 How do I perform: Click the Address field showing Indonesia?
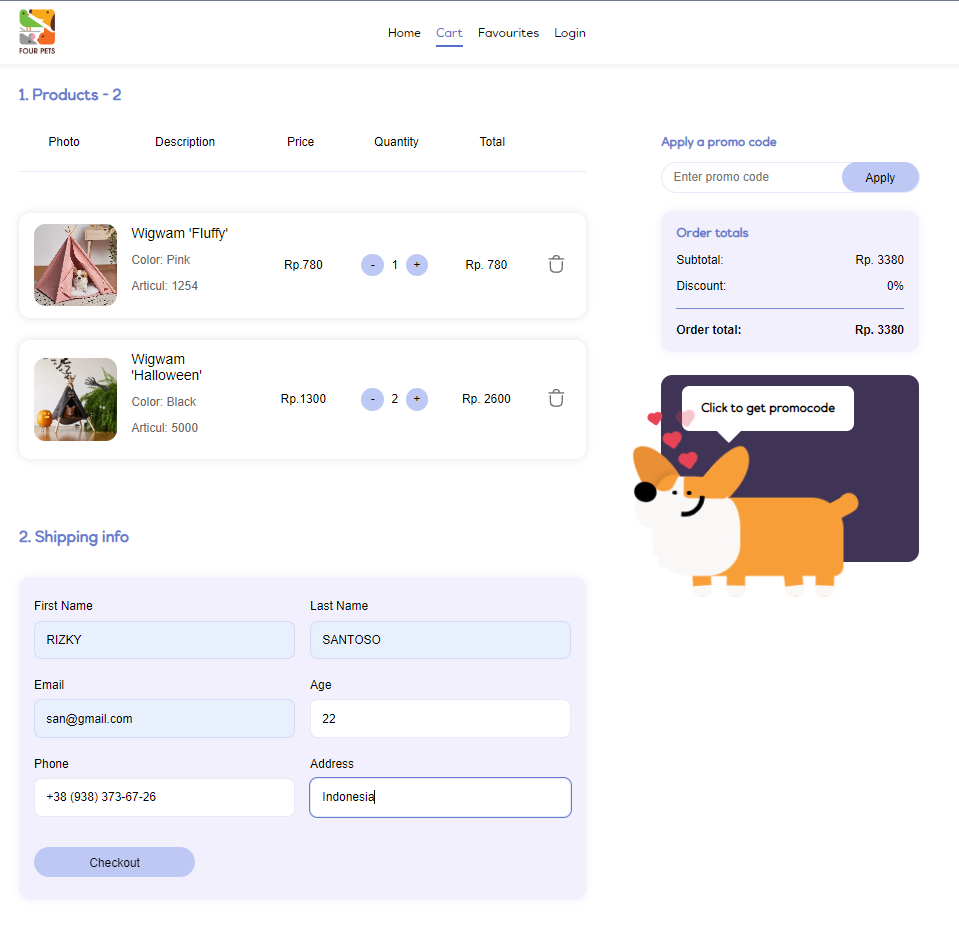pyautogui.click(x=440, y=797)
